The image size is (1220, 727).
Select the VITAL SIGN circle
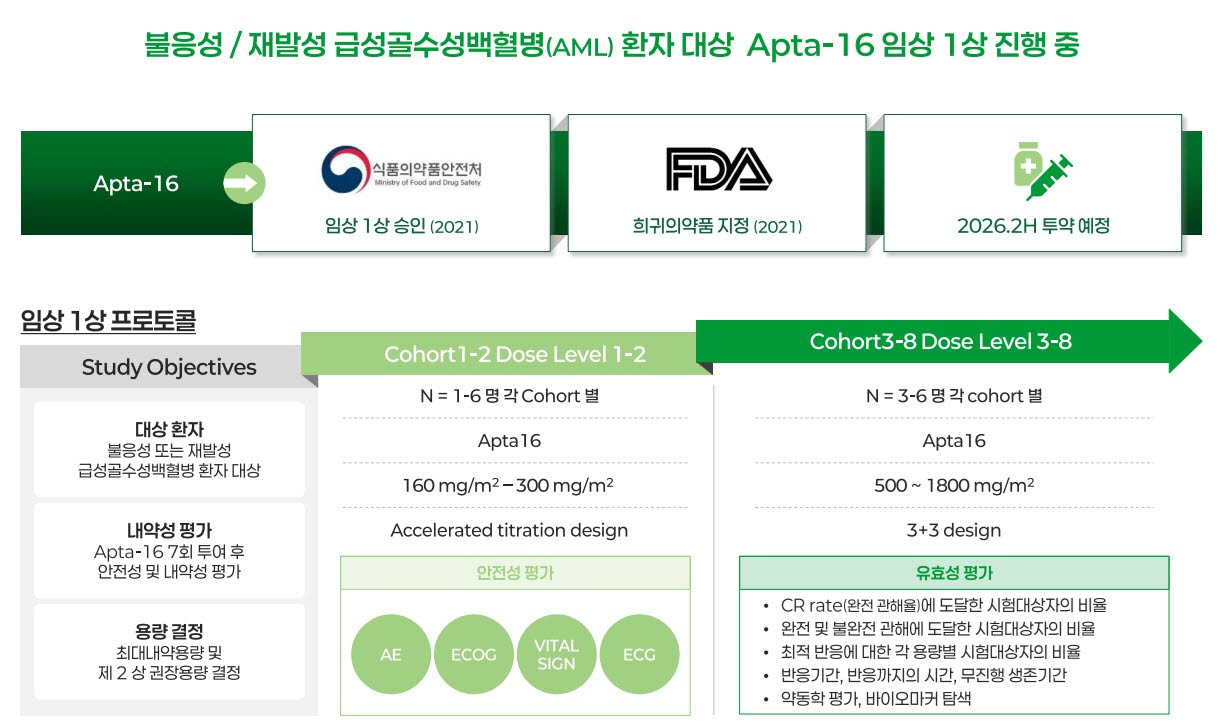(557, 655)
